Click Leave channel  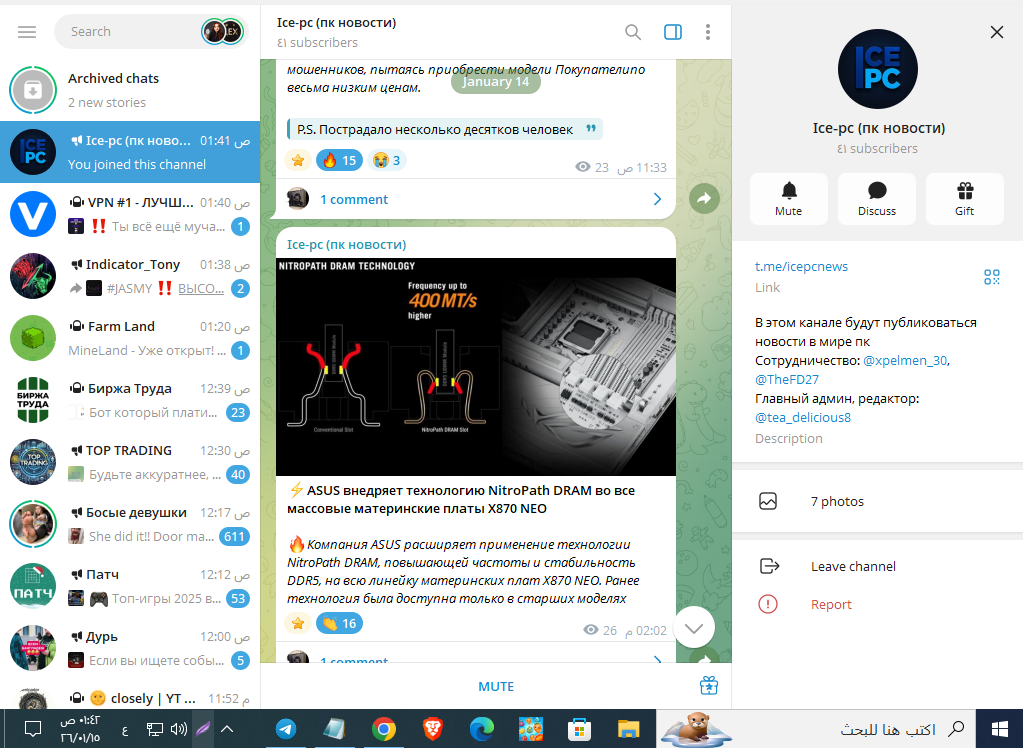(x=878, y=566)
